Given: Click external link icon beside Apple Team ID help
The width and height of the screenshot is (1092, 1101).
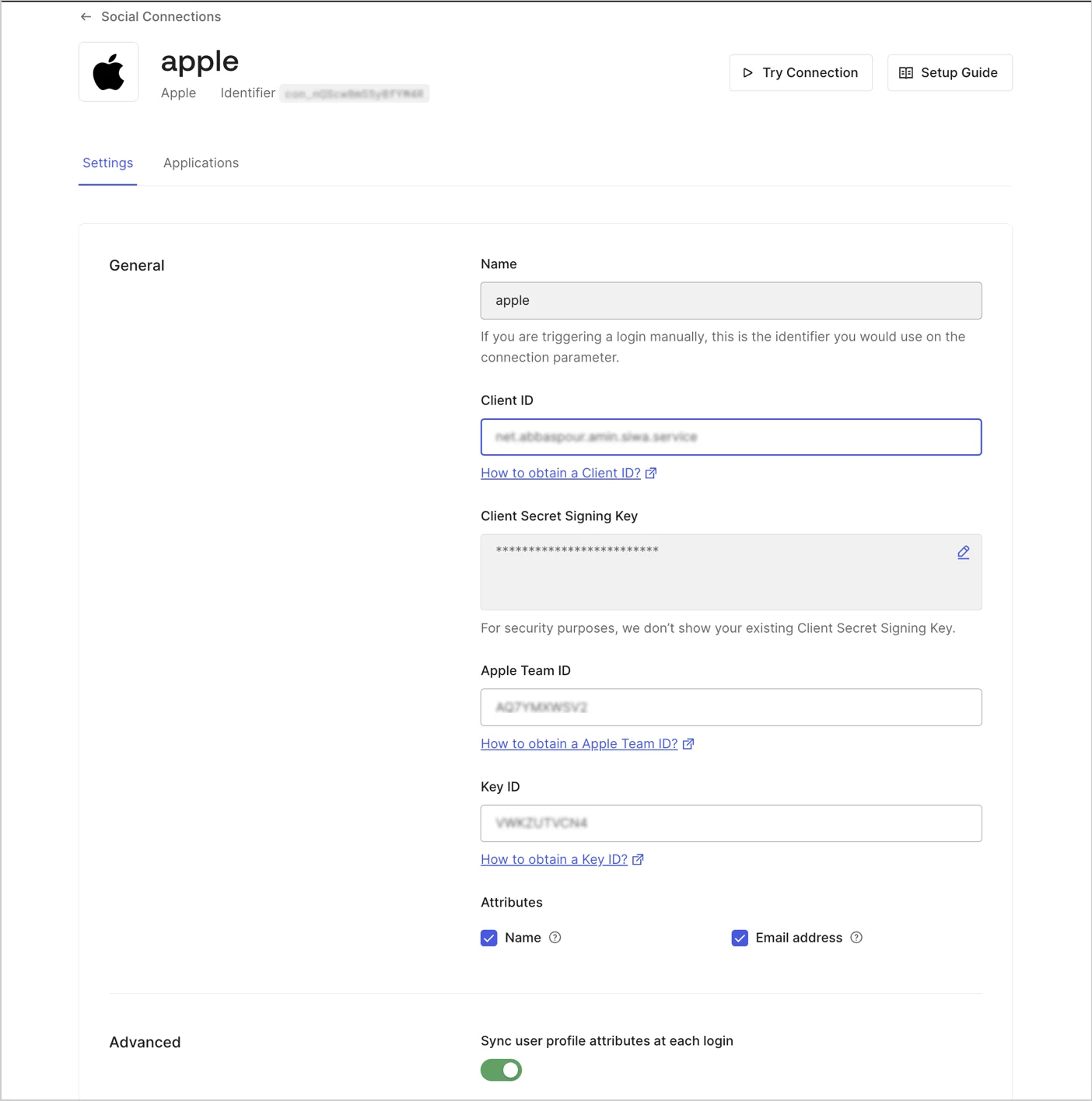Looking at the screenshot, I should (688, 743).
